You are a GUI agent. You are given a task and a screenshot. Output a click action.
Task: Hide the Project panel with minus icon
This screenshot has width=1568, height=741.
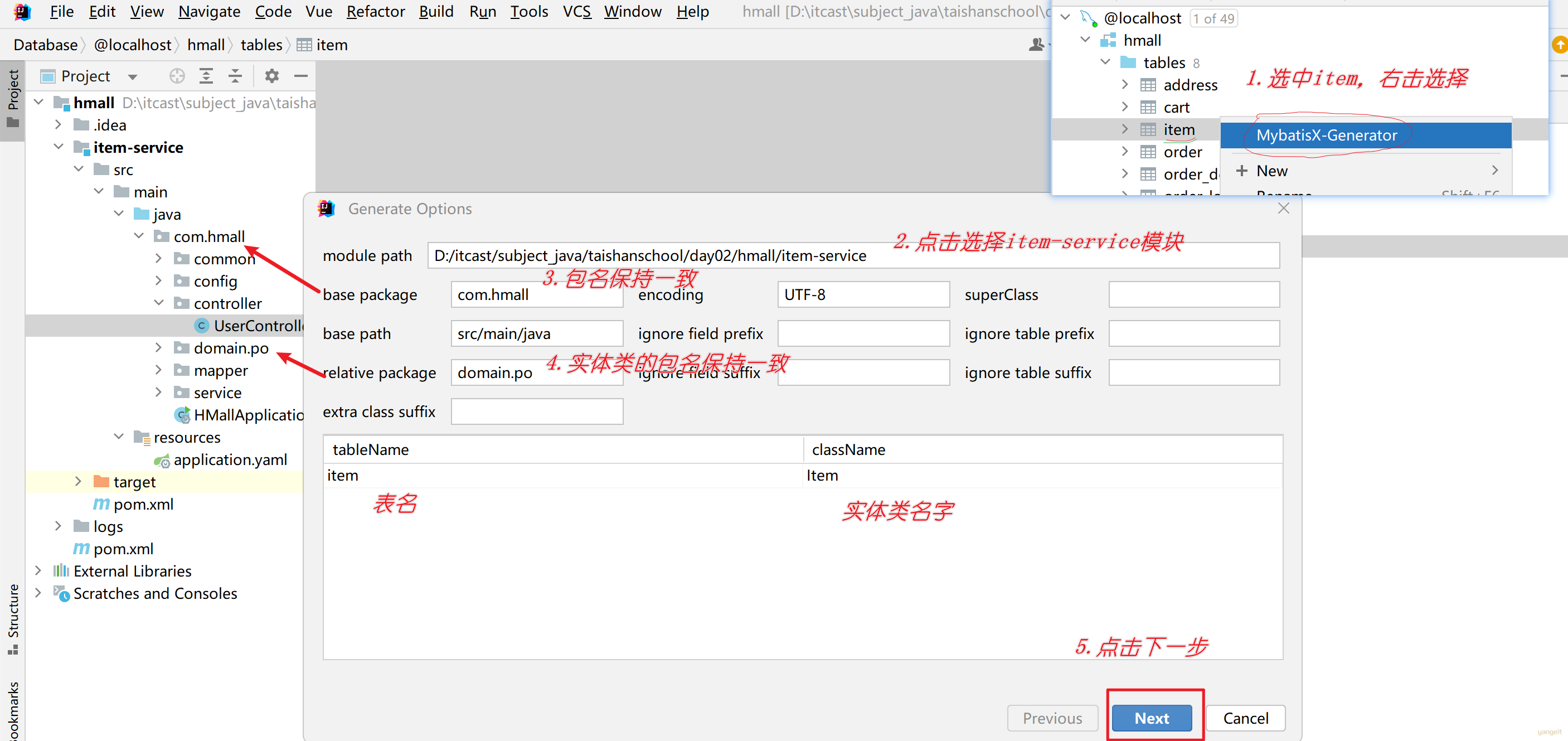(300, 76)
